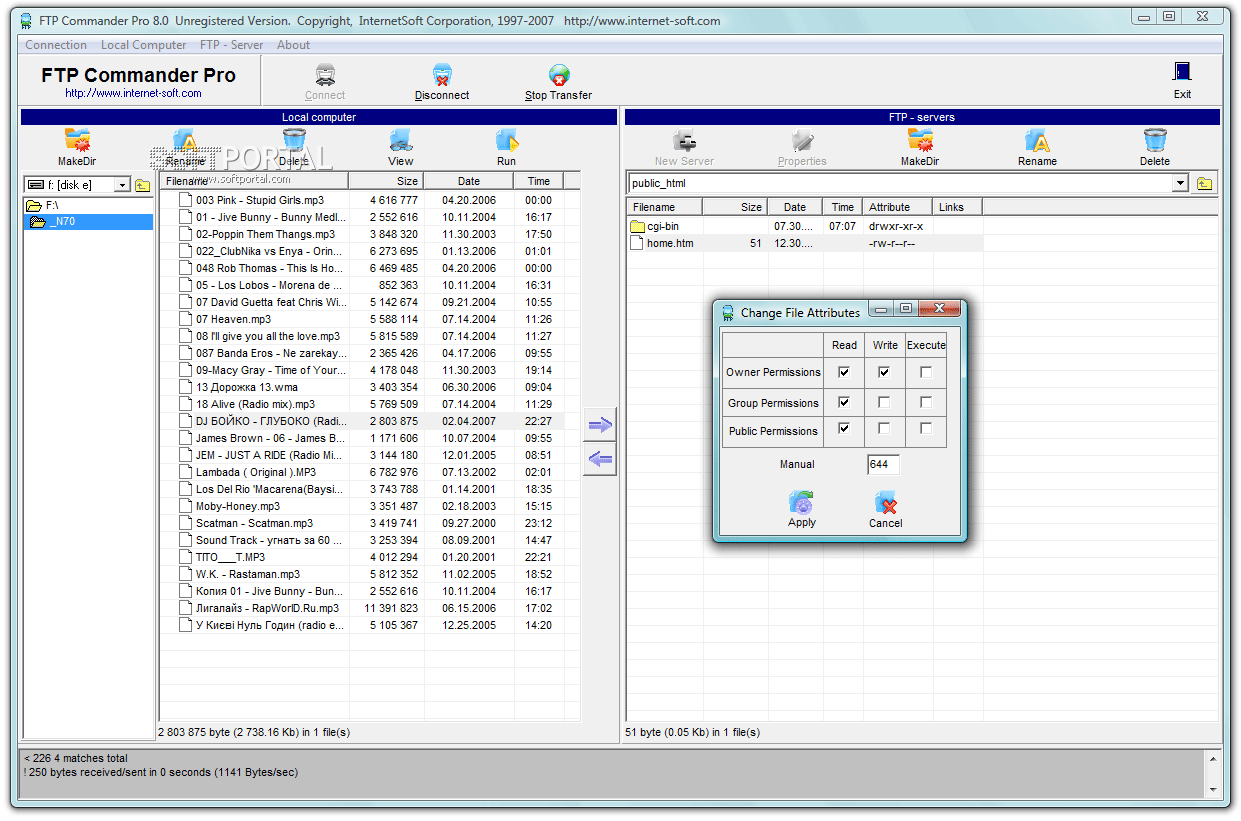
Task: Click the home.htm file icon on the server
Action: pos(637,243)
